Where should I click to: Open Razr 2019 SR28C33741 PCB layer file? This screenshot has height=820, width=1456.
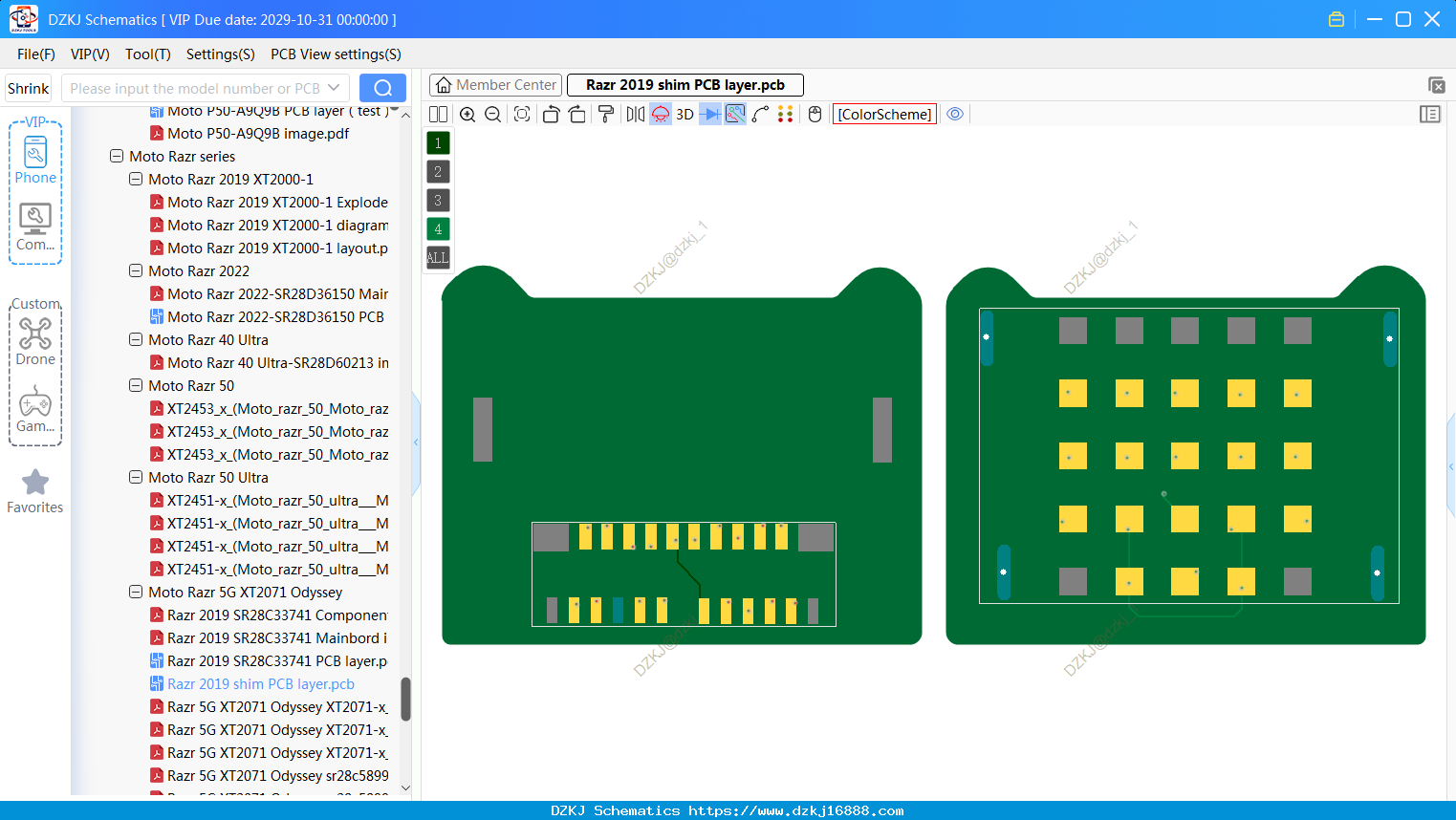pos(269,660)
